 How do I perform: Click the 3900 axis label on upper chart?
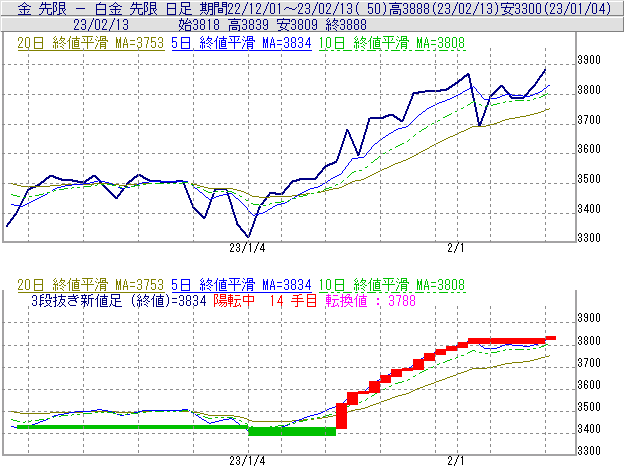(x=589, y=60)
